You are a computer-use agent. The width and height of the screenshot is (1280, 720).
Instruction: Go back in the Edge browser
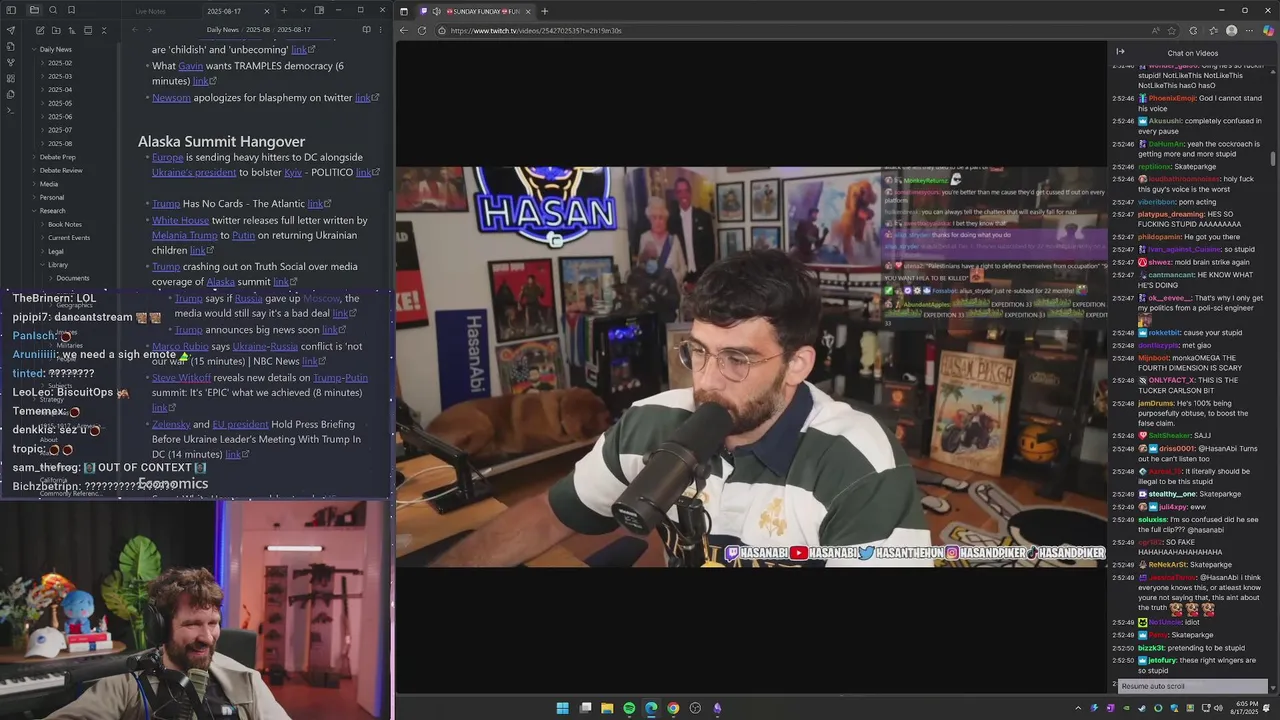pyautogui.click(x=404, y=30)
